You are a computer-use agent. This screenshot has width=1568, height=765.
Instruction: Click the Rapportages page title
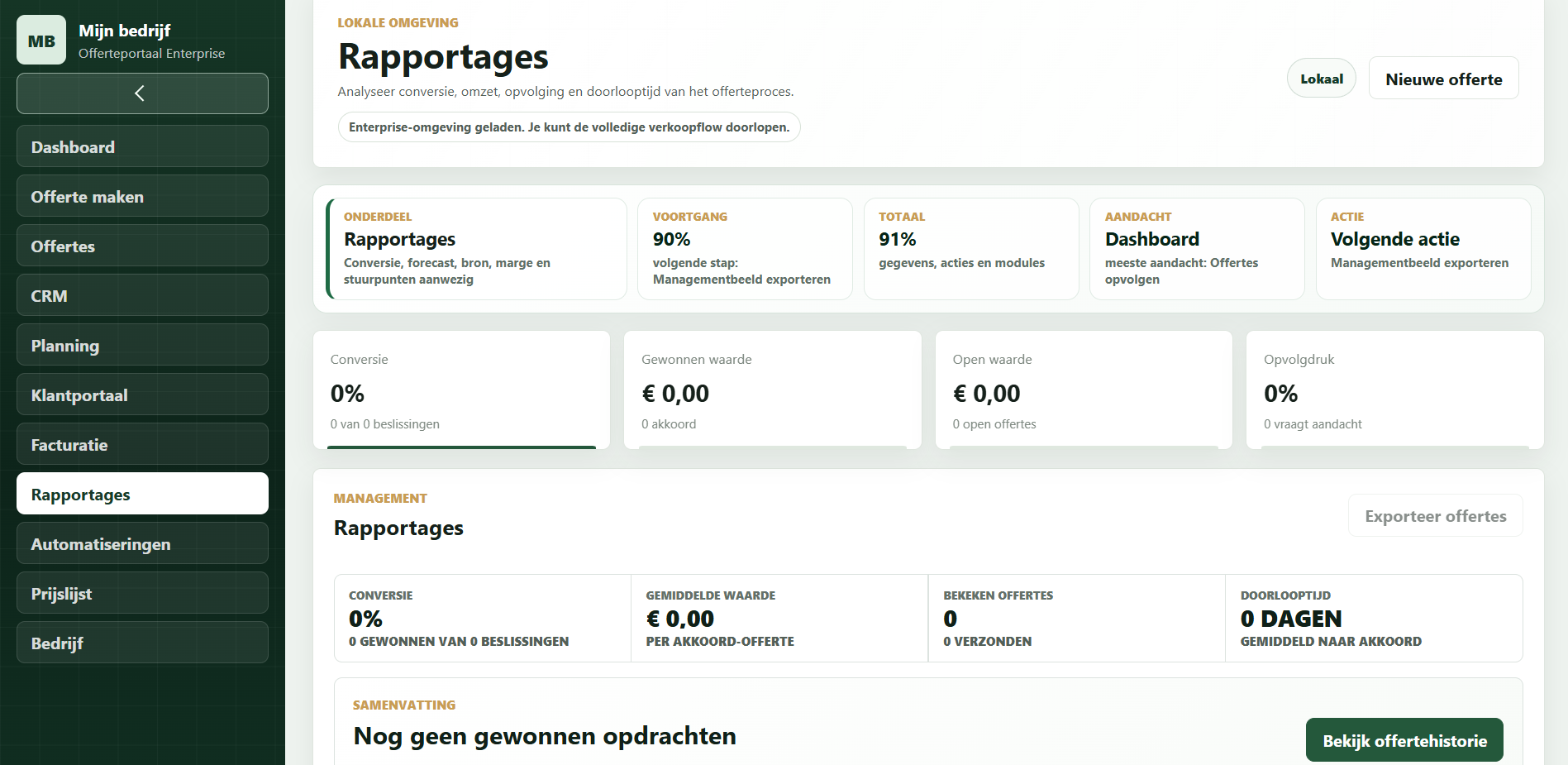[443, 57]
